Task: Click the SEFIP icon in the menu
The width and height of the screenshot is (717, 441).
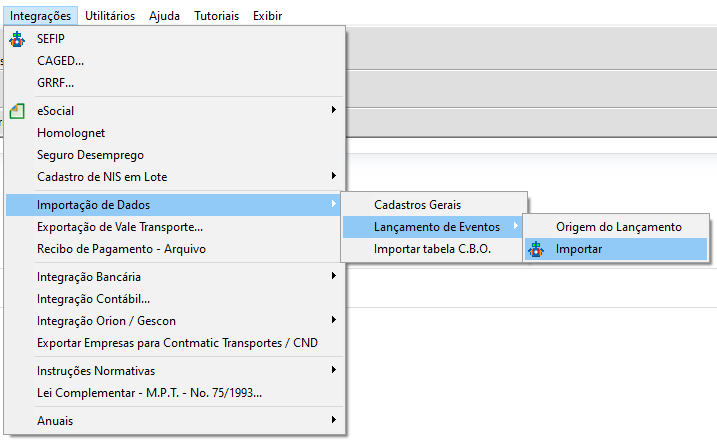Action: [16, 39]
